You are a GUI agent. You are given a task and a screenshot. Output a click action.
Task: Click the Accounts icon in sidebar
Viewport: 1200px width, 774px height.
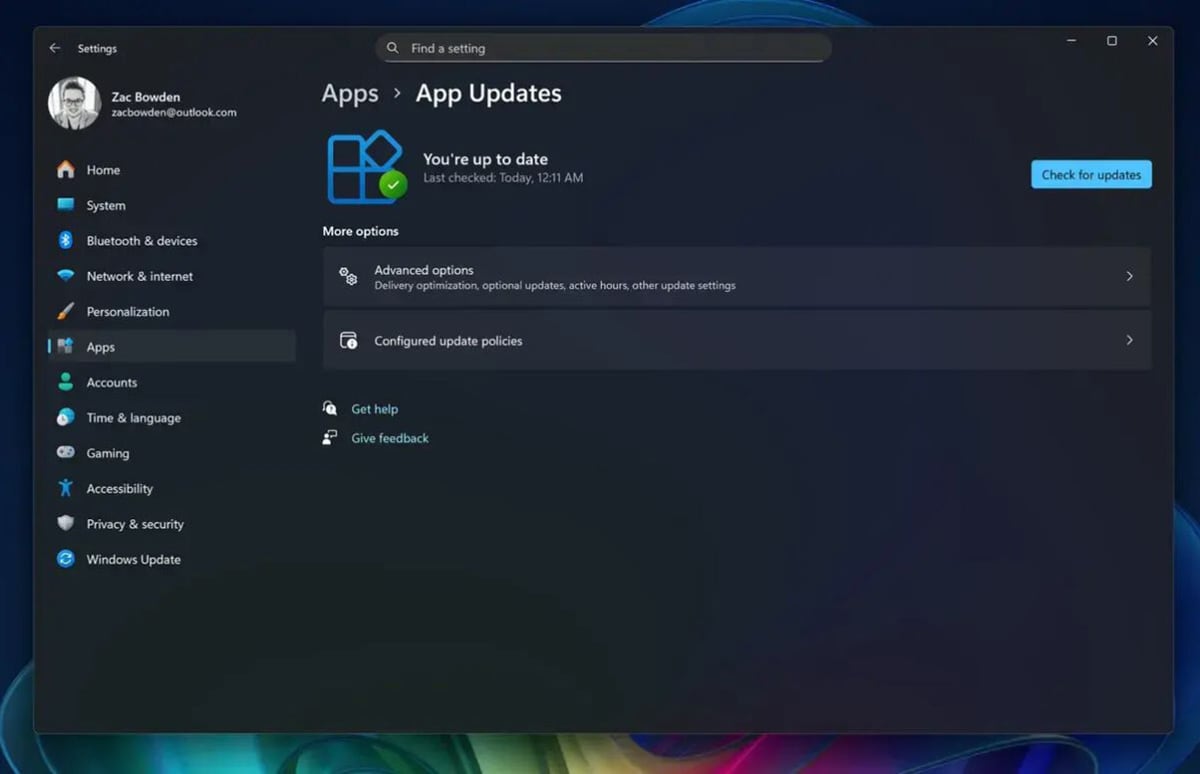pyautogui.click(x=66, y=382)
